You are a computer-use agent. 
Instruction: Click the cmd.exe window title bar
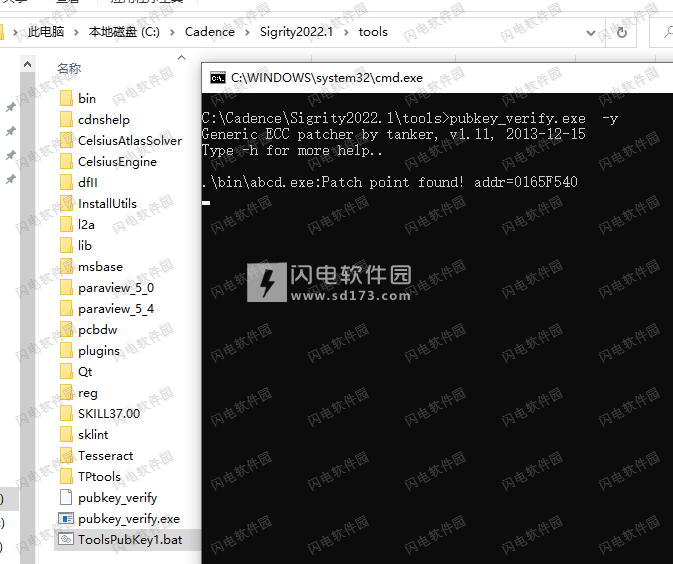tap(437, 78)
